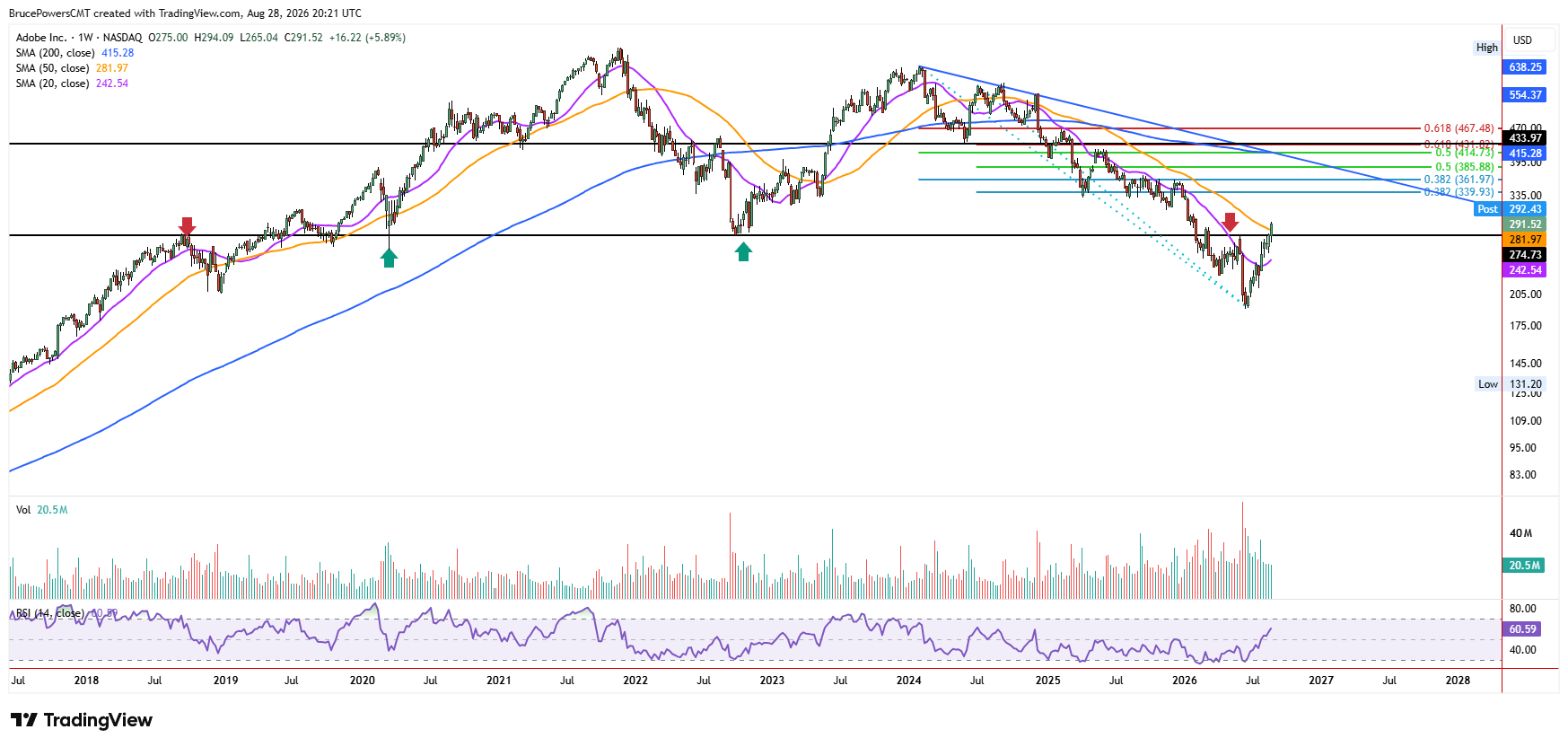Click the 60.59 RSI value label
The image size is (1568, 747).
pos(1524,629)
